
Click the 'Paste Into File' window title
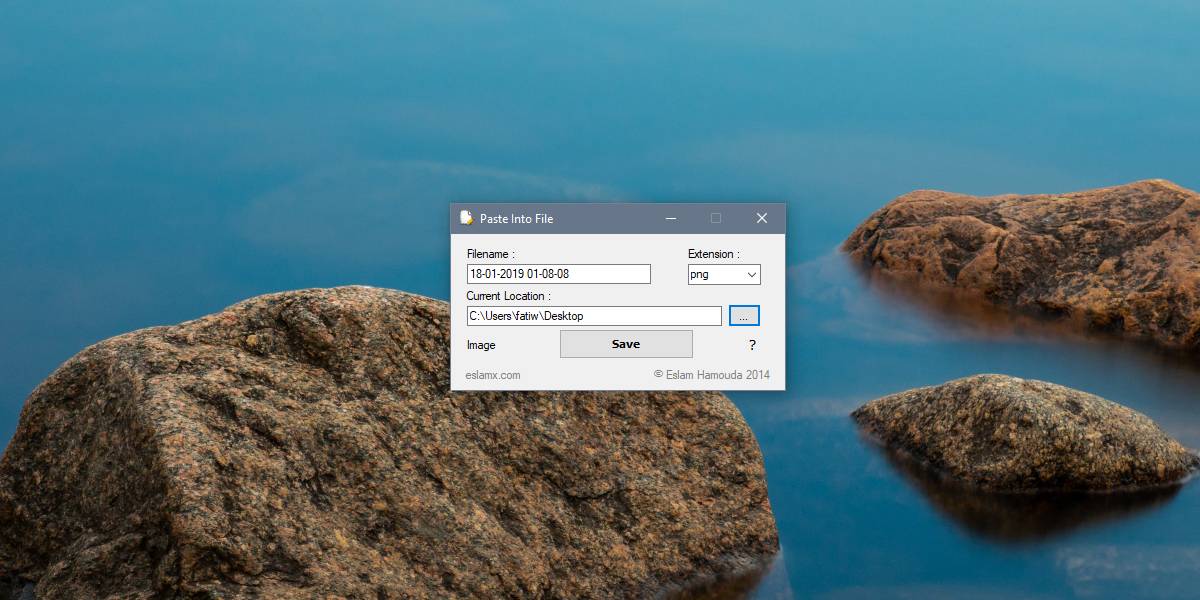pos(516,219)
